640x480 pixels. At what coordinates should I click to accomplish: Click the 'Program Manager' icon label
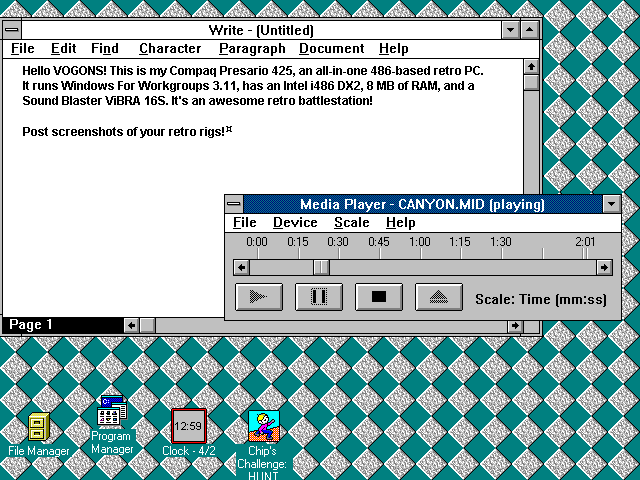point(112,442)
